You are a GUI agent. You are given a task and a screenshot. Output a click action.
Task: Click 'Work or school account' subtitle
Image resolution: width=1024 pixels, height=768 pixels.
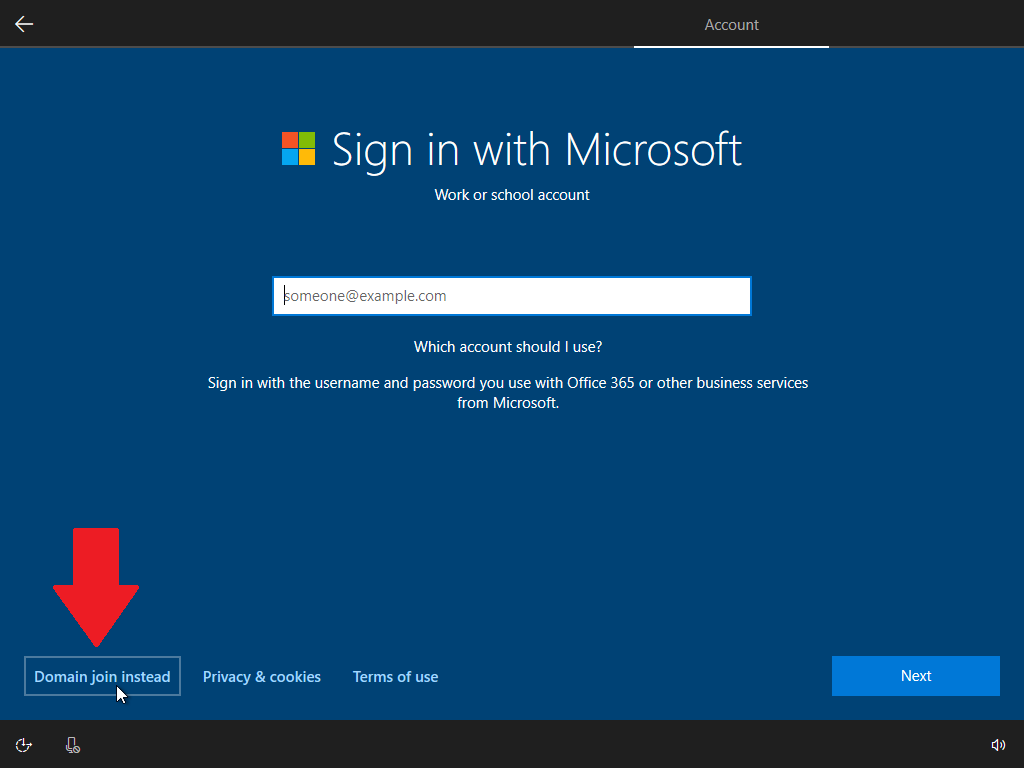pyautogui.click(x=512, y=195)
